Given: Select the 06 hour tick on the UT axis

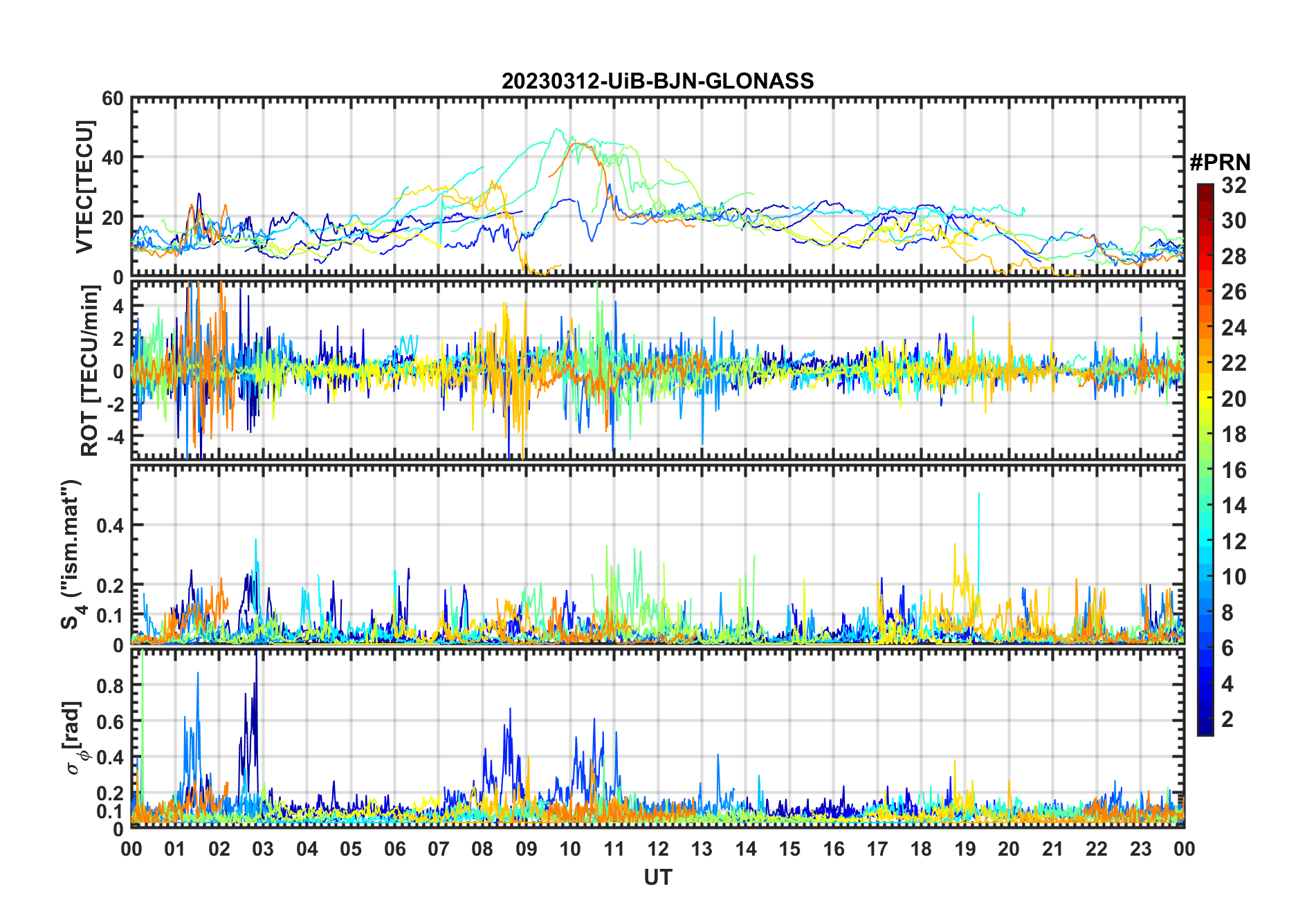Looking at the screenshot, I should tap(394, 849).
